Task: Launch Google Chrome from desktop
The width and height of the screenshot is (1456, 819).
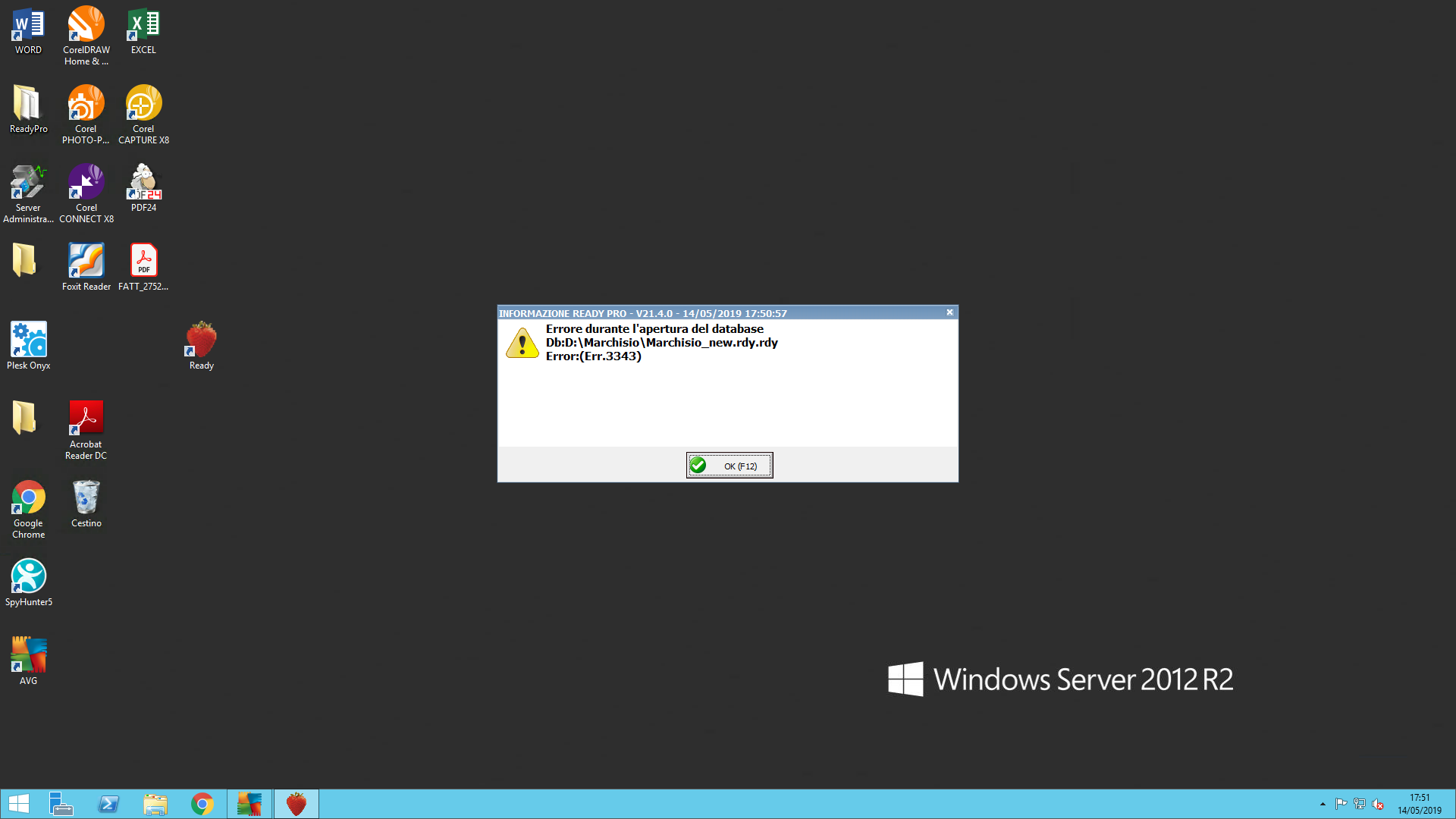Action: (28, 510)
